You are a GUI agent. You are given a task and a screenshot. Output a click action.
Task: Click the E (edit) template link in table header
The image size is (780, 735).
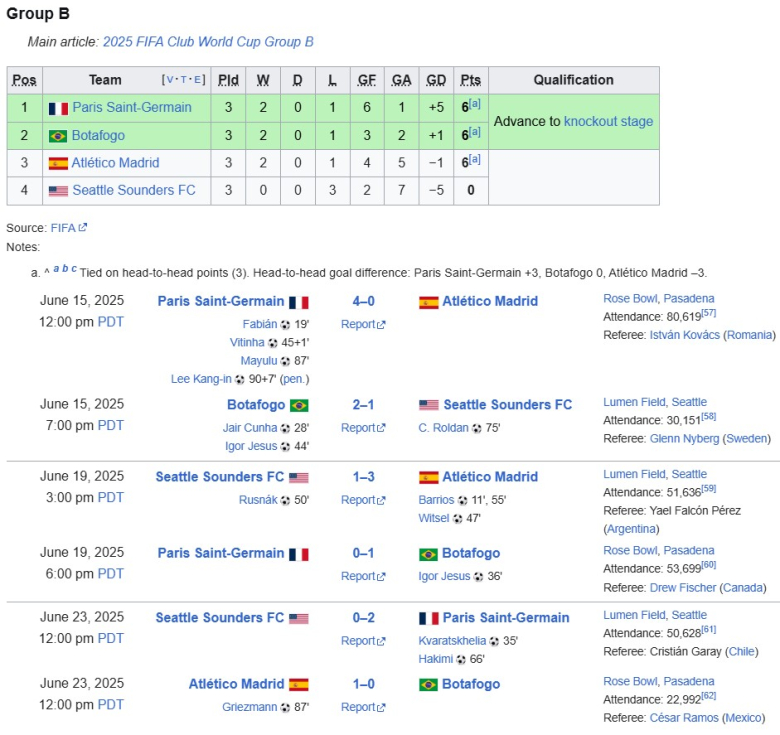tap(197, 80)
